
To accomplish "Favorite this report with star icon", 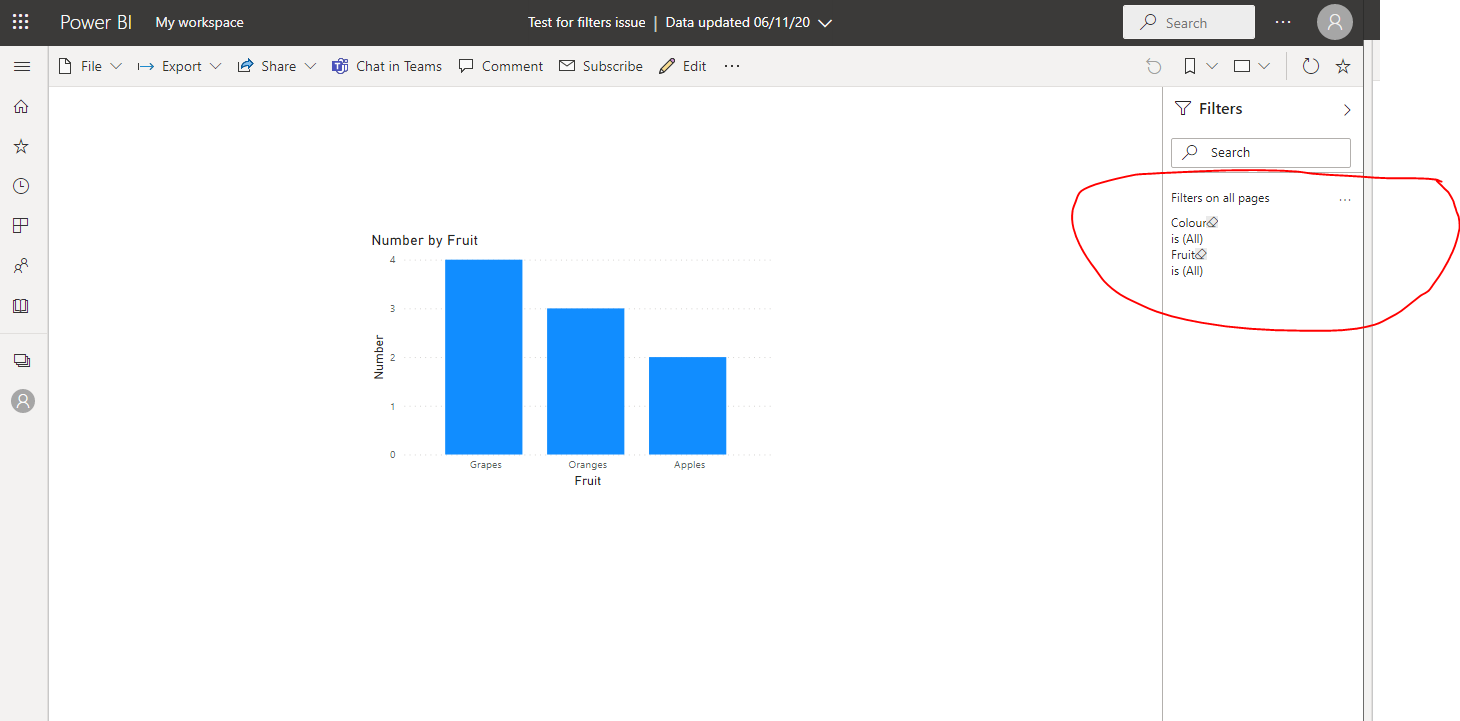I will click(x=1343, y=66).
